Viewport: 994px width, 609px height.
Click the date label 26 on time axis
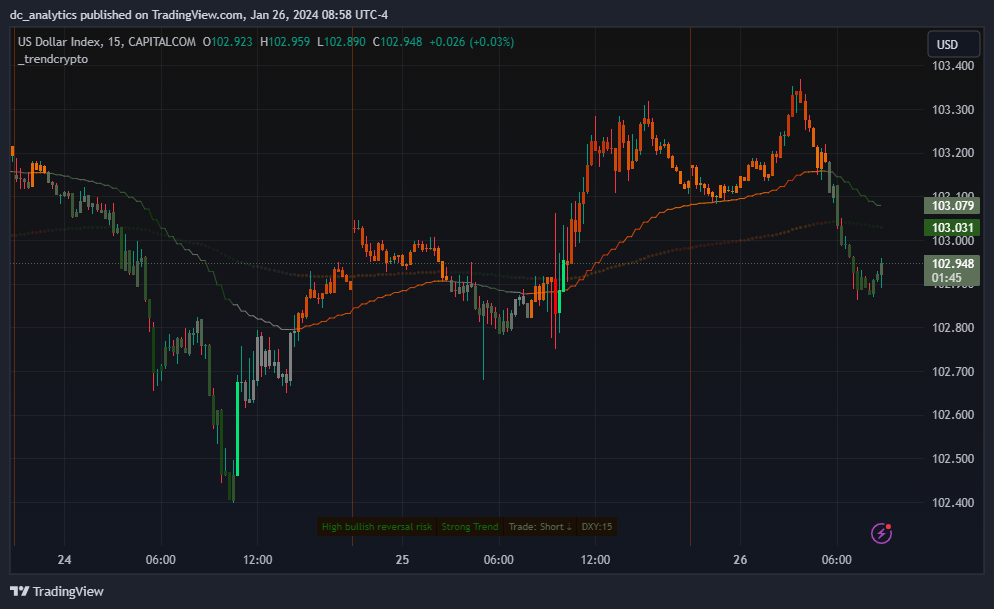pyautogui.click(x=740, y=560)
